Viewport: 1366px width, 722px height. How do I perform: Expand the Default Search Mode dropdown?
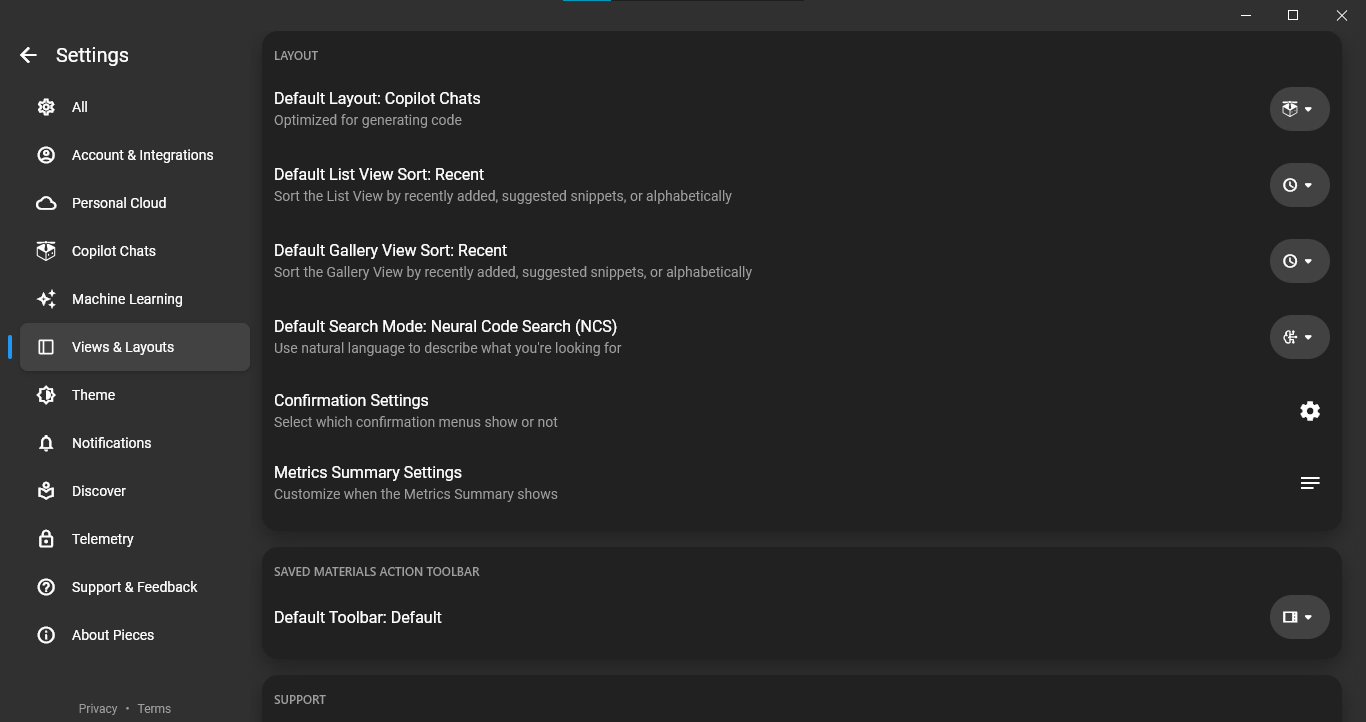[1299, 337]
